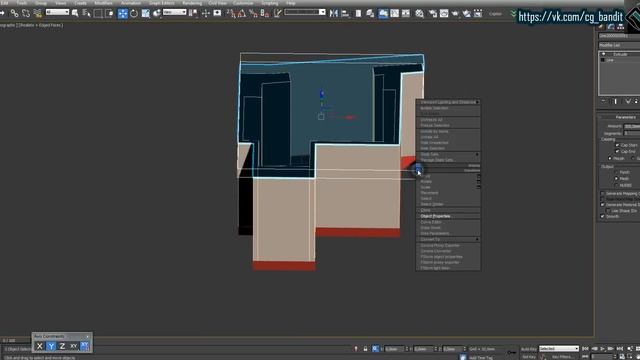The width and height of the screenshot is (640, 360).
Task: Select the Z axis constraint
Action: point(62,346)
